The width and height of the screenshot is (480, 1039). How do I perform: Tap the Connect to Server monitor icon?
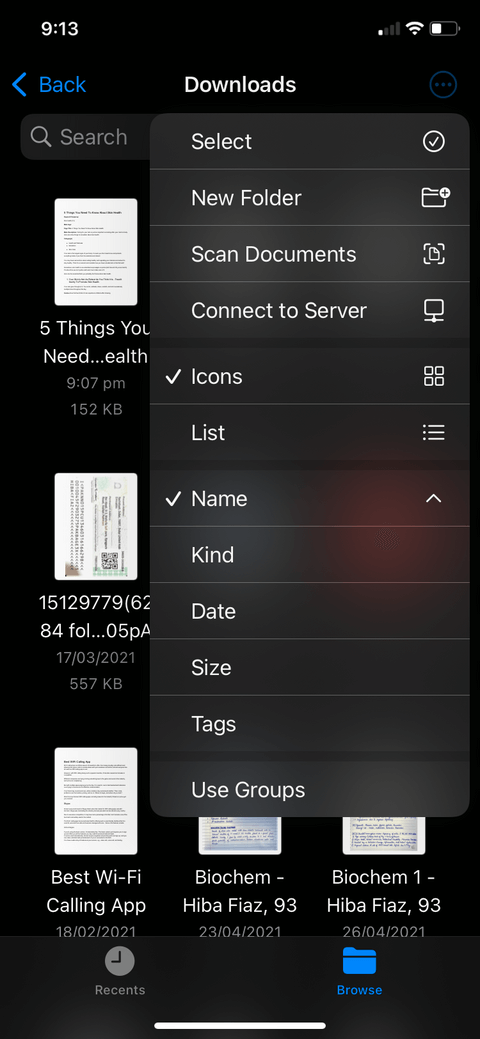coord(434,310)
